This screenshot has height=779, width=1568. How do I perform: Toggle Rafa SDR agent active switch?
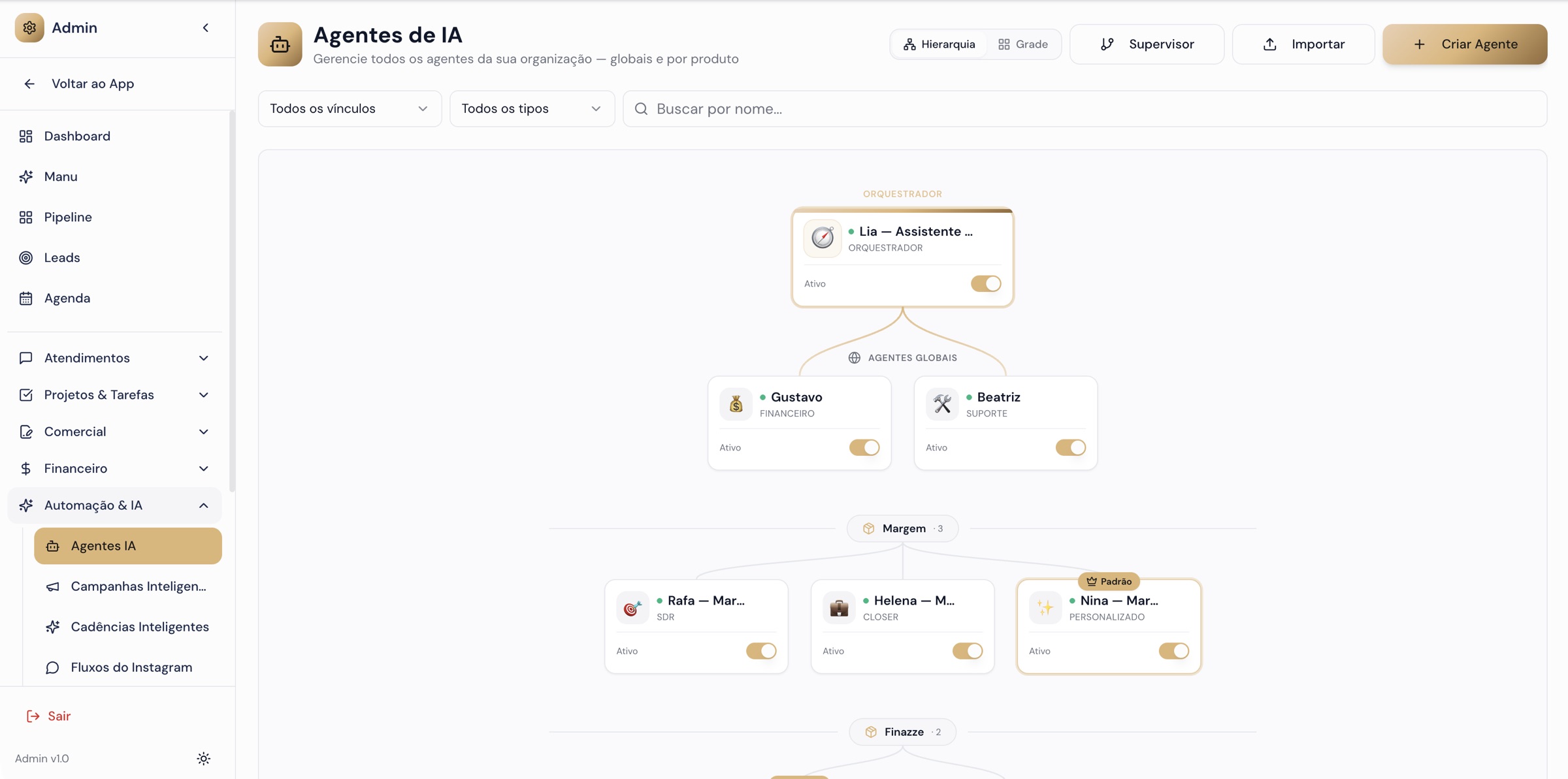[761, 651]
